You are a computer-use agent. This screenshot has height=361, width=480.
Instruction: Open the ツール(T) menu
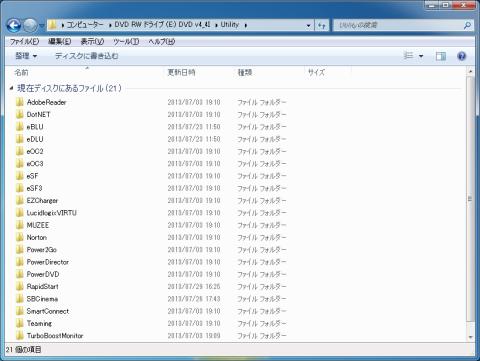point(126,42)
